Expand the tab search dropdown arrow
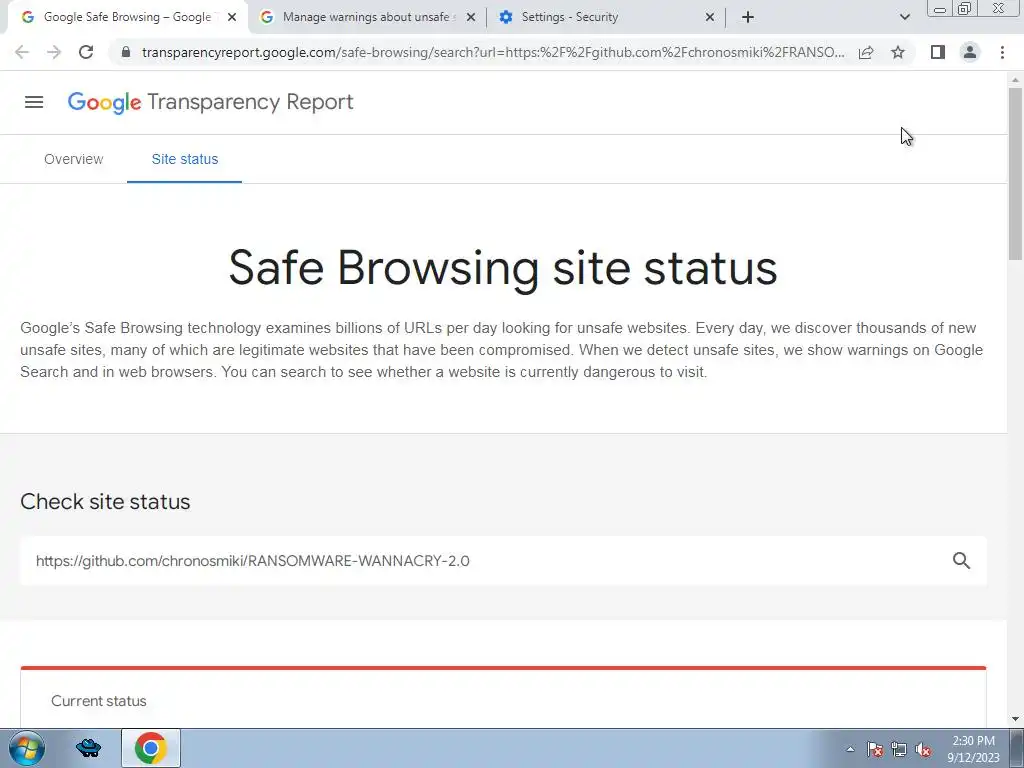Image resolution: width=1024 pixels, height=768 pixels. pos(904,17)
